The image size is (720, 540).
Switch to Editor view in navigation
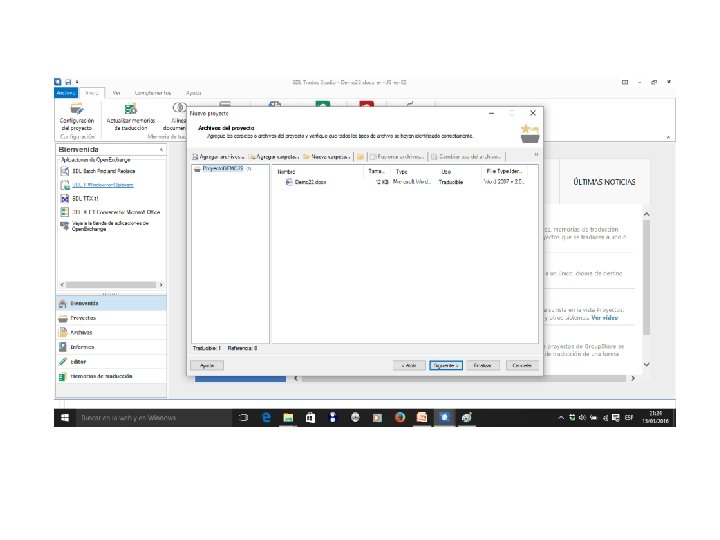[x=111, y=362]
